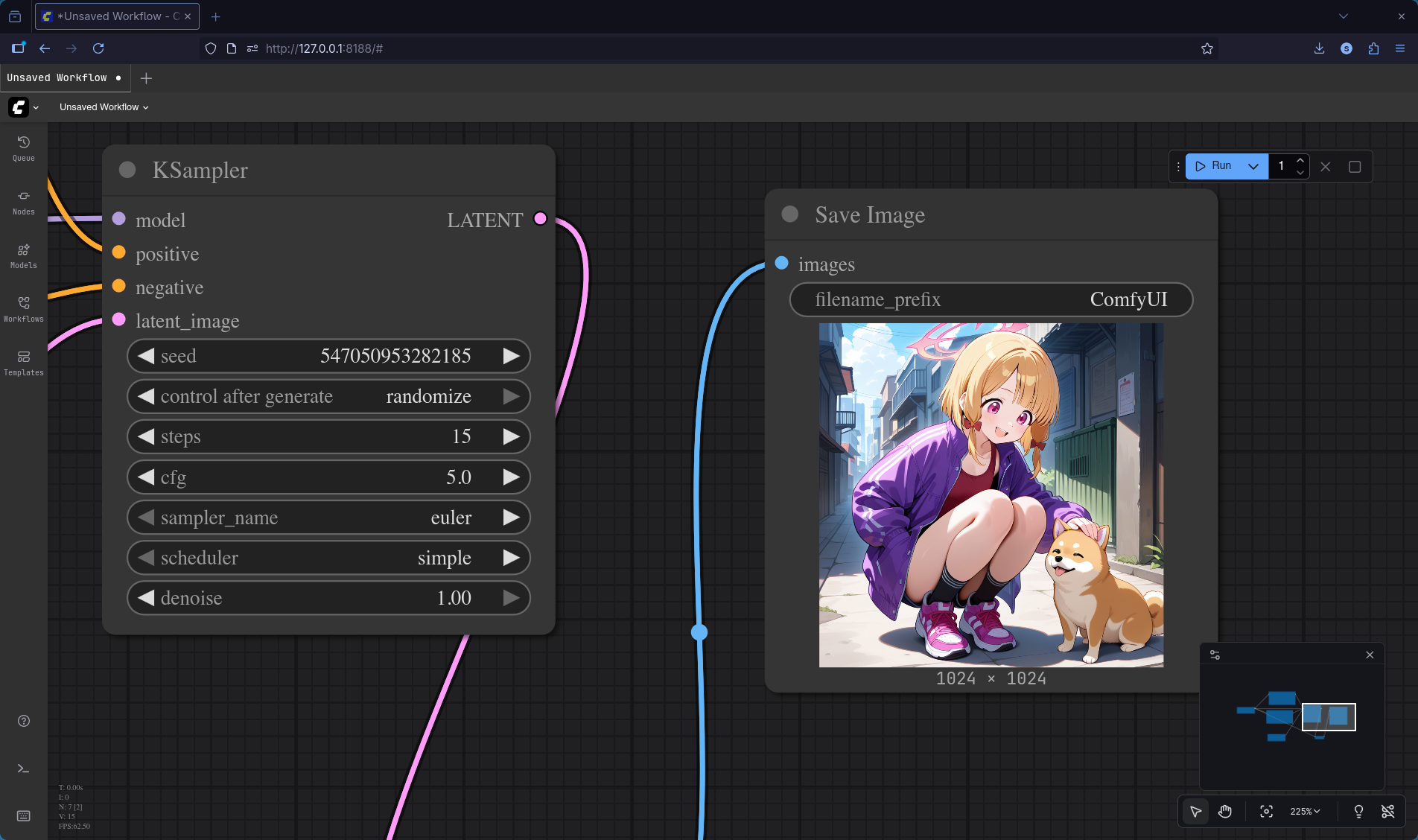The width and height of the screenshot is (1418, 840).
Task: Open the Unsaved Workflow breadcrumb dropdown
Action: 104,107
